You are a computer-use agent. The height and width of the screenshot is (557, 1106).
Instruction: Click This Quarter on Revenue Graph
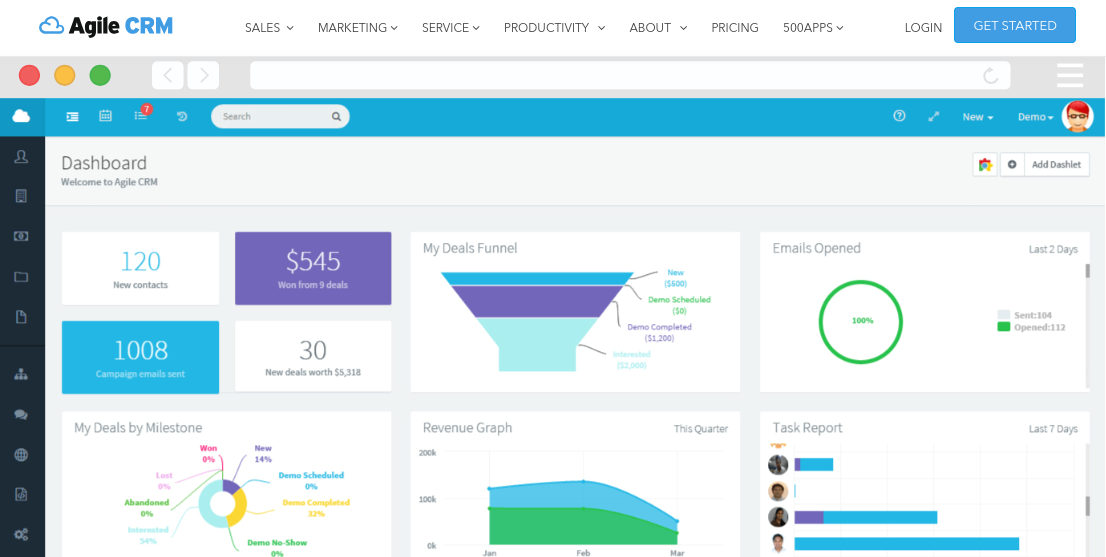click(x=700, y=429)
